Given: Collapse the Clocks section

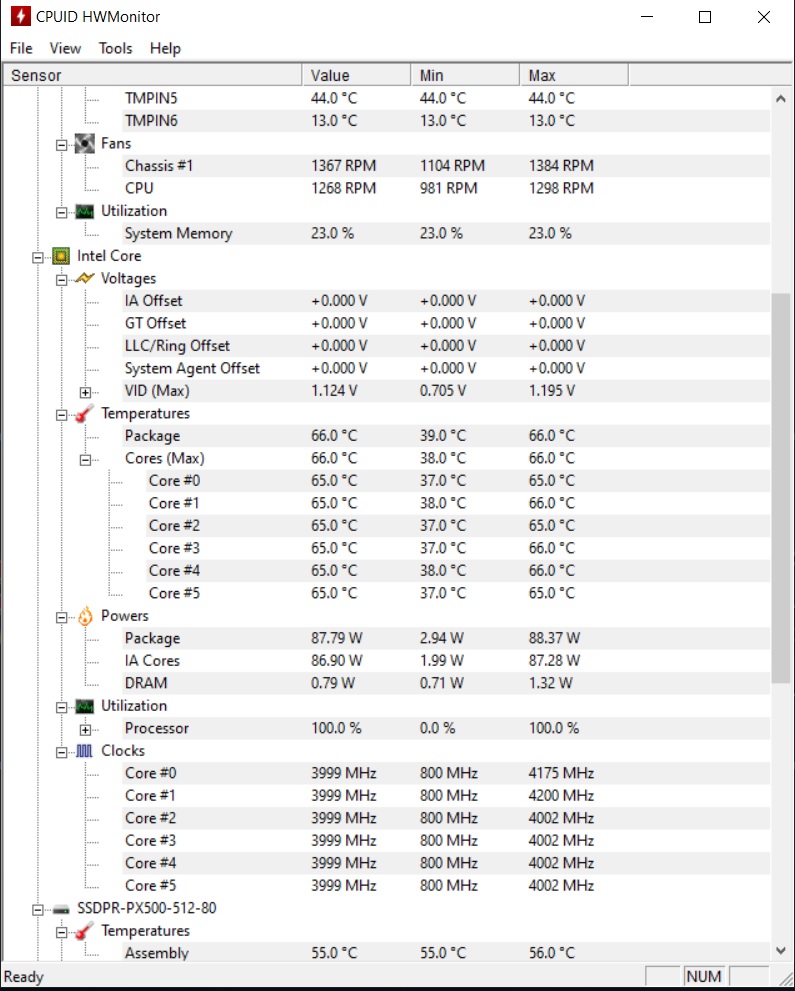Looking at the screenshot, I should 62,752.
